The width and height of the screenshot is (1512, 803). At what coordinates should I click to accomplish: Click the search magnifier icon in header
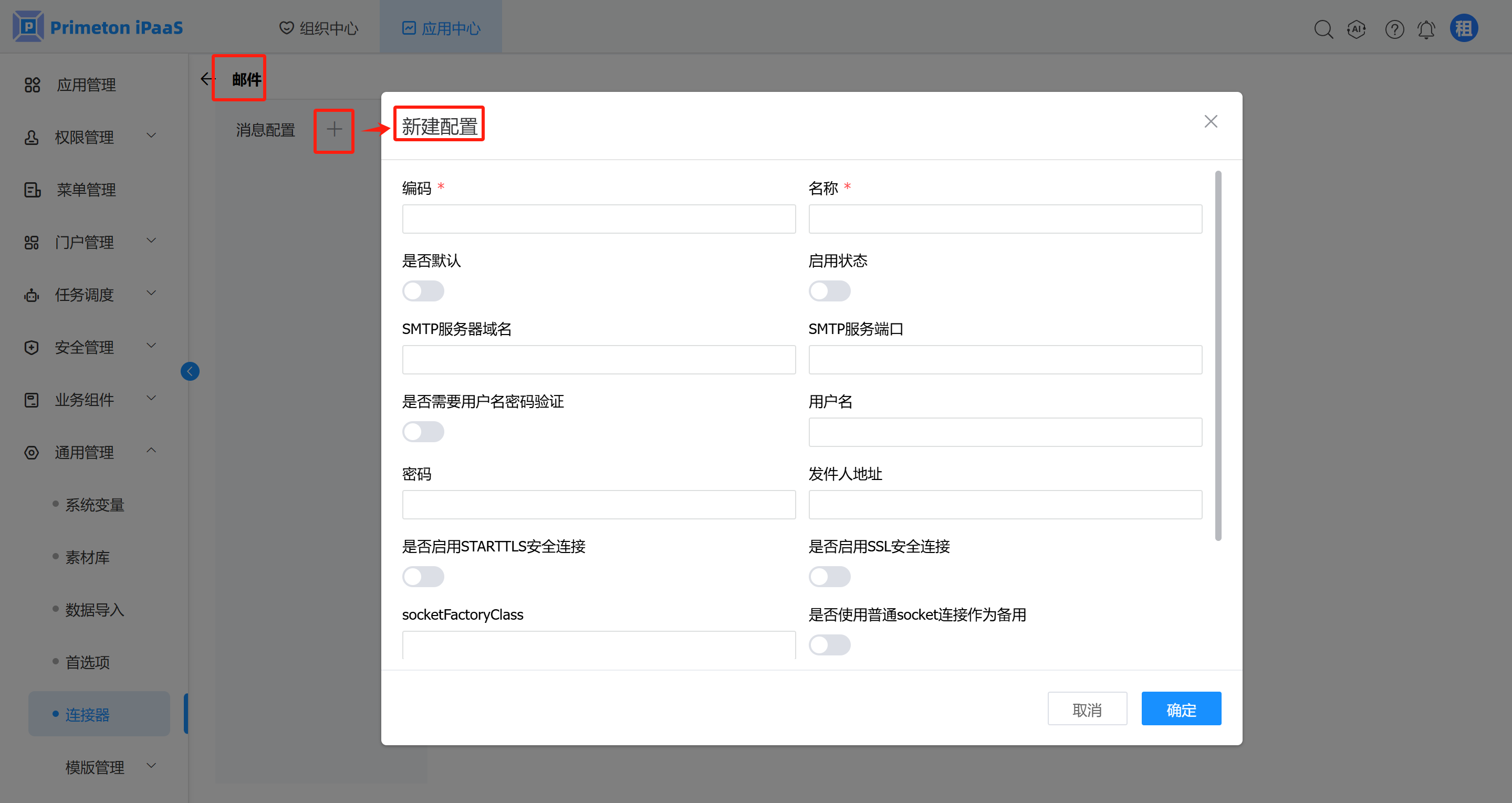1323,29
